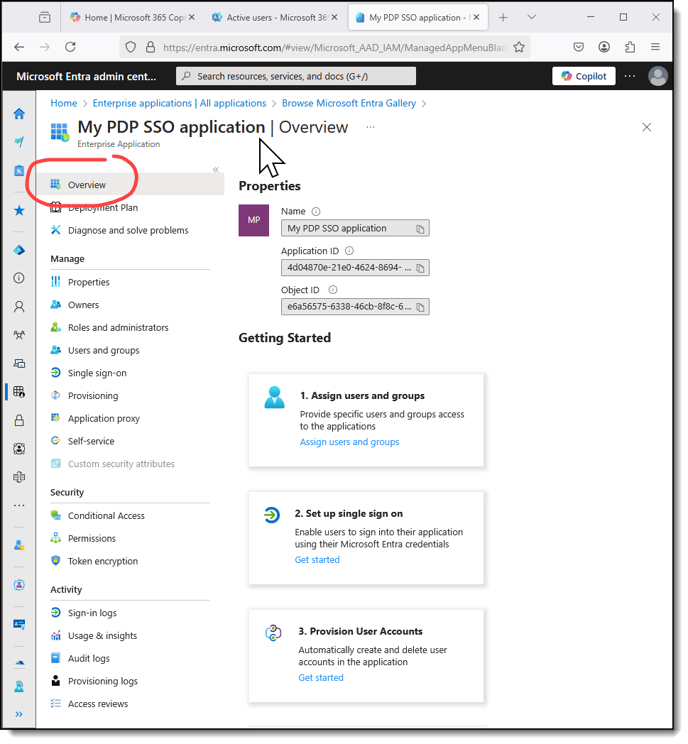Viewport: 688px width, 744px height.
Task: Click the Assign users and groups link
Action: click(349, 442)
